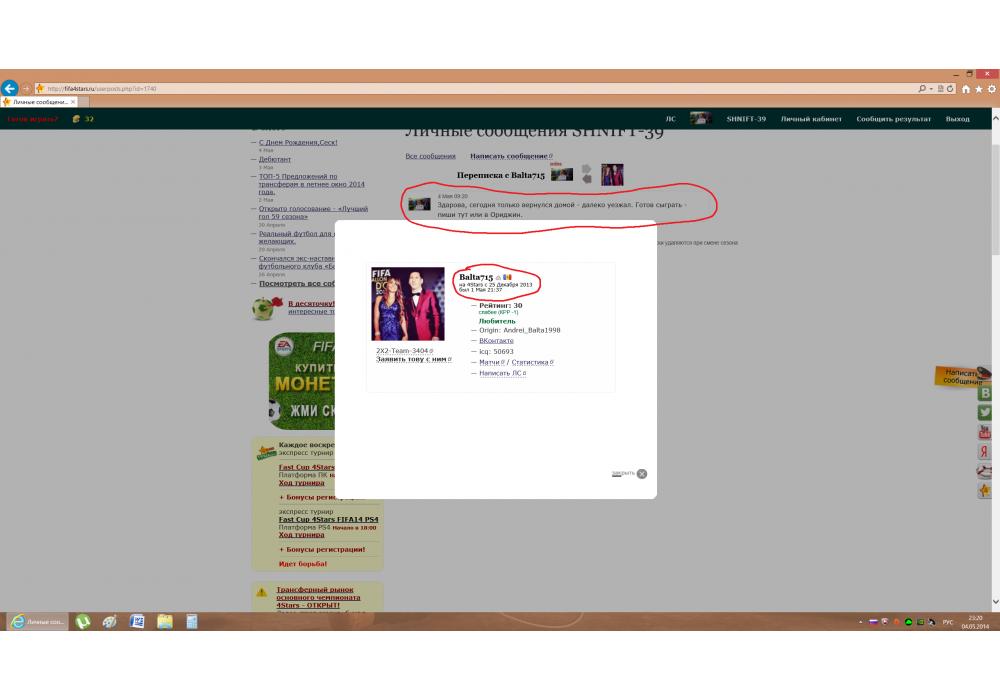This screenshot has width=1000, height=700.
Task: Click the couple avatar in correspondence header
Action: pos(612,175)
